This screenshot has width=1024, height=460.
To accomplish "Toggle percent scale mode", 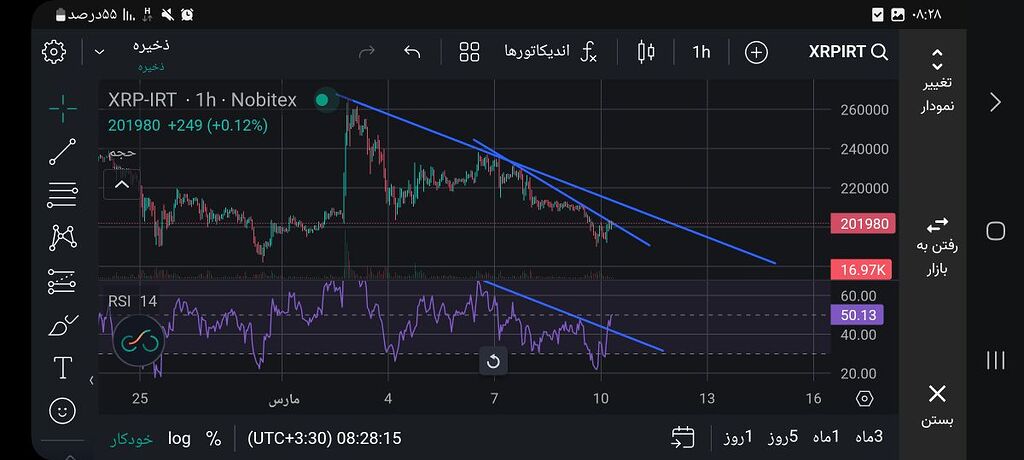I will tap(213, 438).
